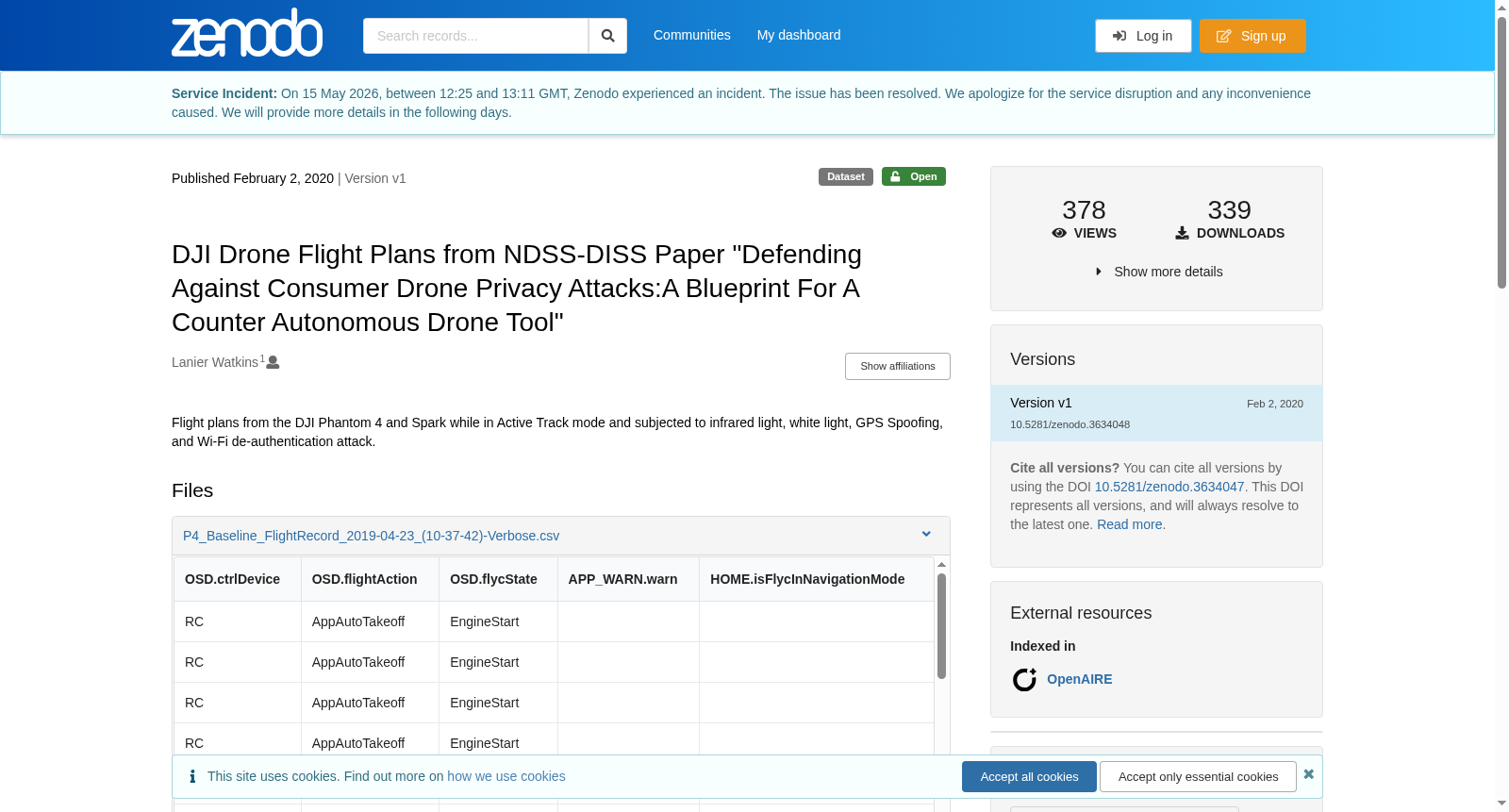Click the author name Lanier Watkins

215,362
